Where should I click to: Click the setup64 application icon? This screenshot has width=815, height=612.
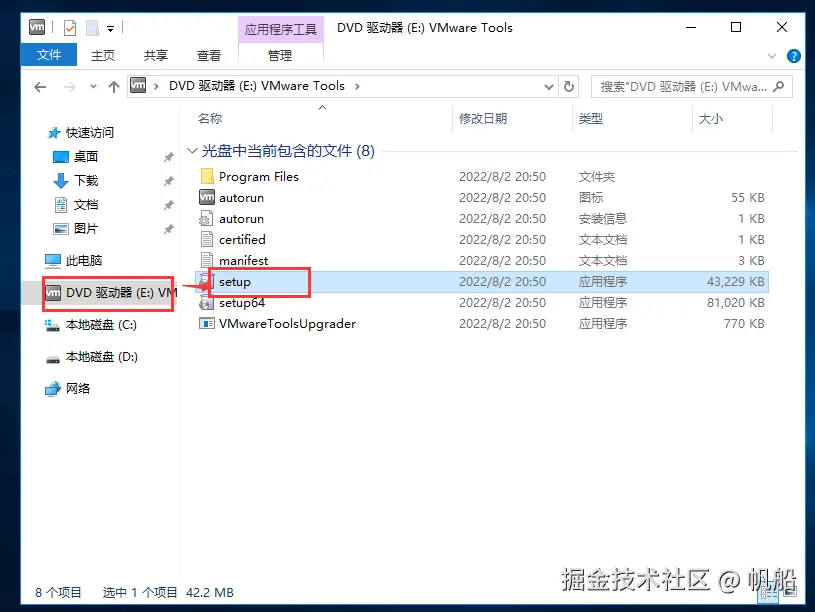coord(206,303)
